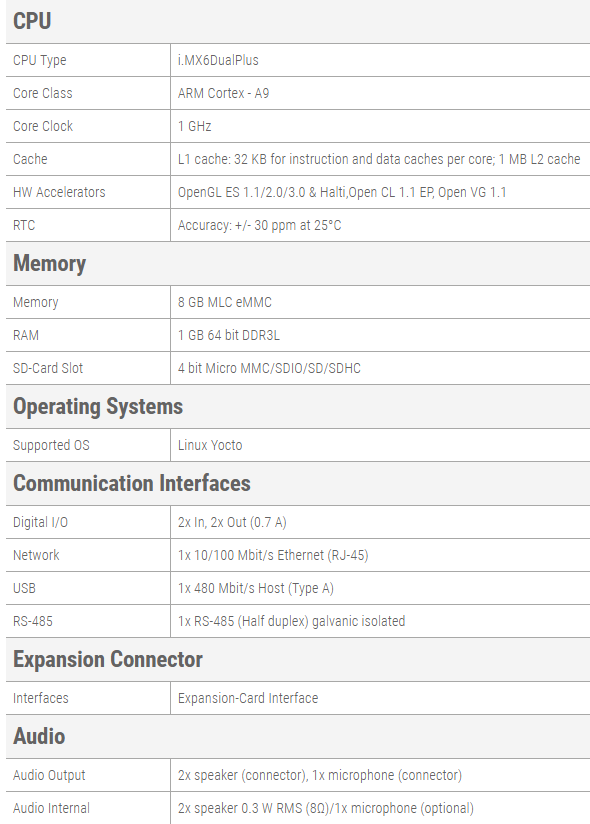Select the Expansion Connector section header
Screen dimensions: 590x824
tap(108, 660)
